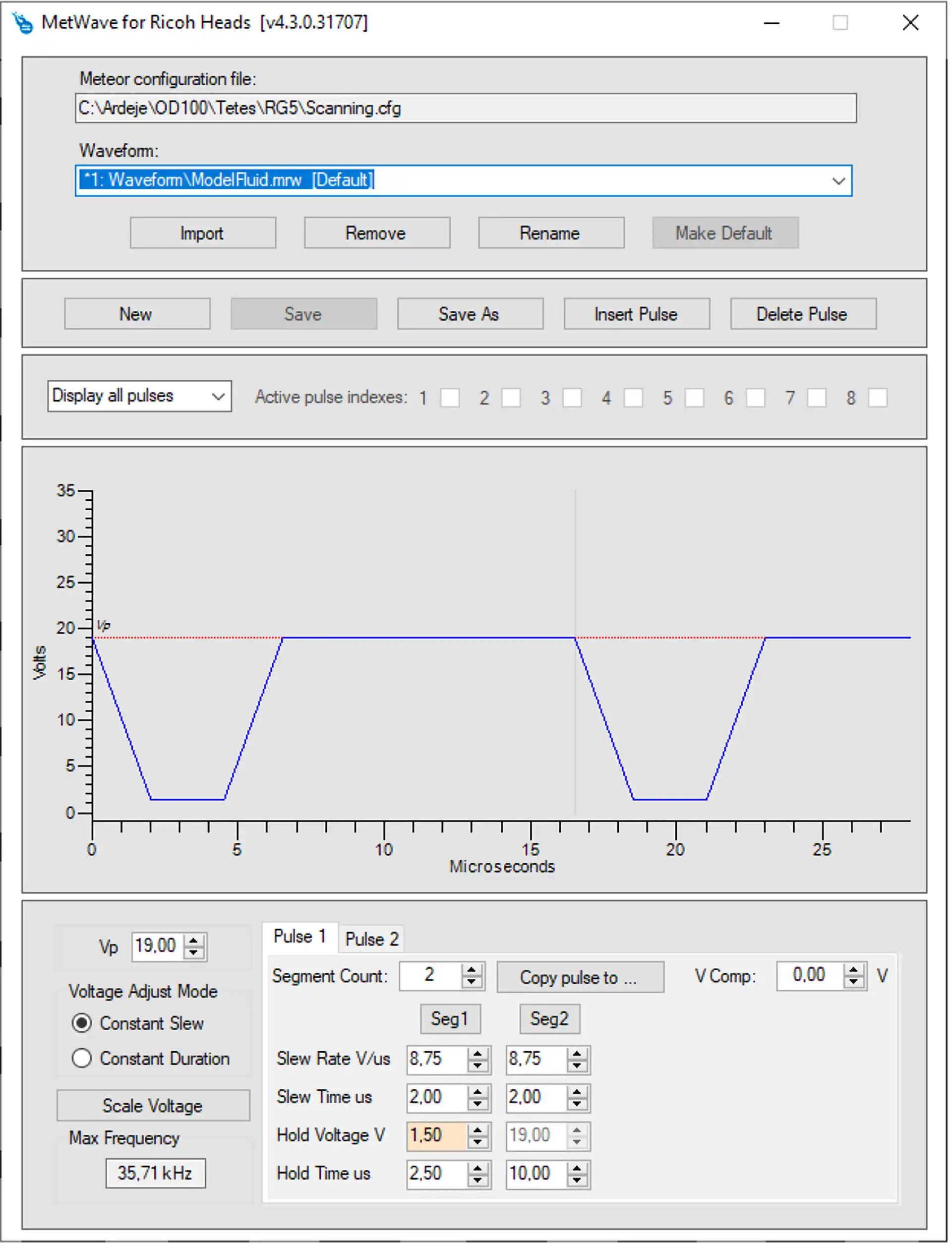Increase Vp value with up arrow
The height and width of the screenshot is (1243, 952).
pos(194,941)
